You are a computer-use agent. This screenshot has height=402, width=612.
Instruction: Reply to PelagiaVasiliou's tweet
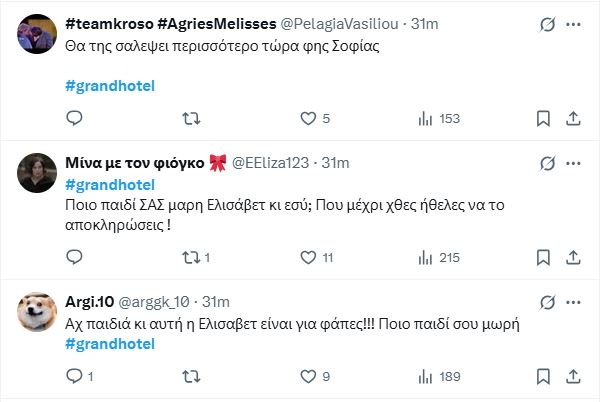pos(73,118)
